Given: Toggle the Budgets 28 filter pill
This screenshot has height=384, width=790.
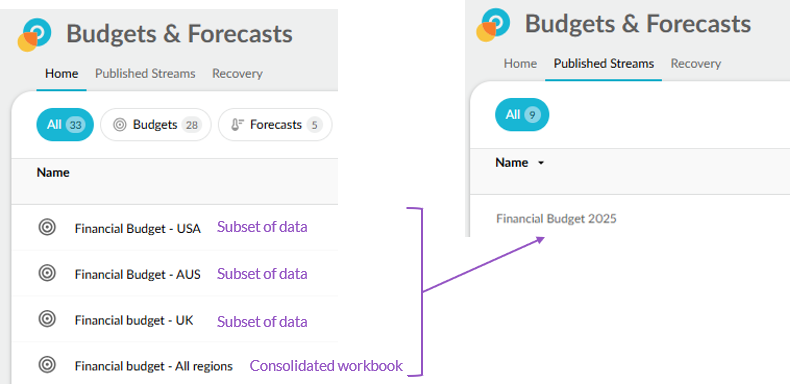Looking at the screenshot, I should pyautogui.click(x=156, y=124).
